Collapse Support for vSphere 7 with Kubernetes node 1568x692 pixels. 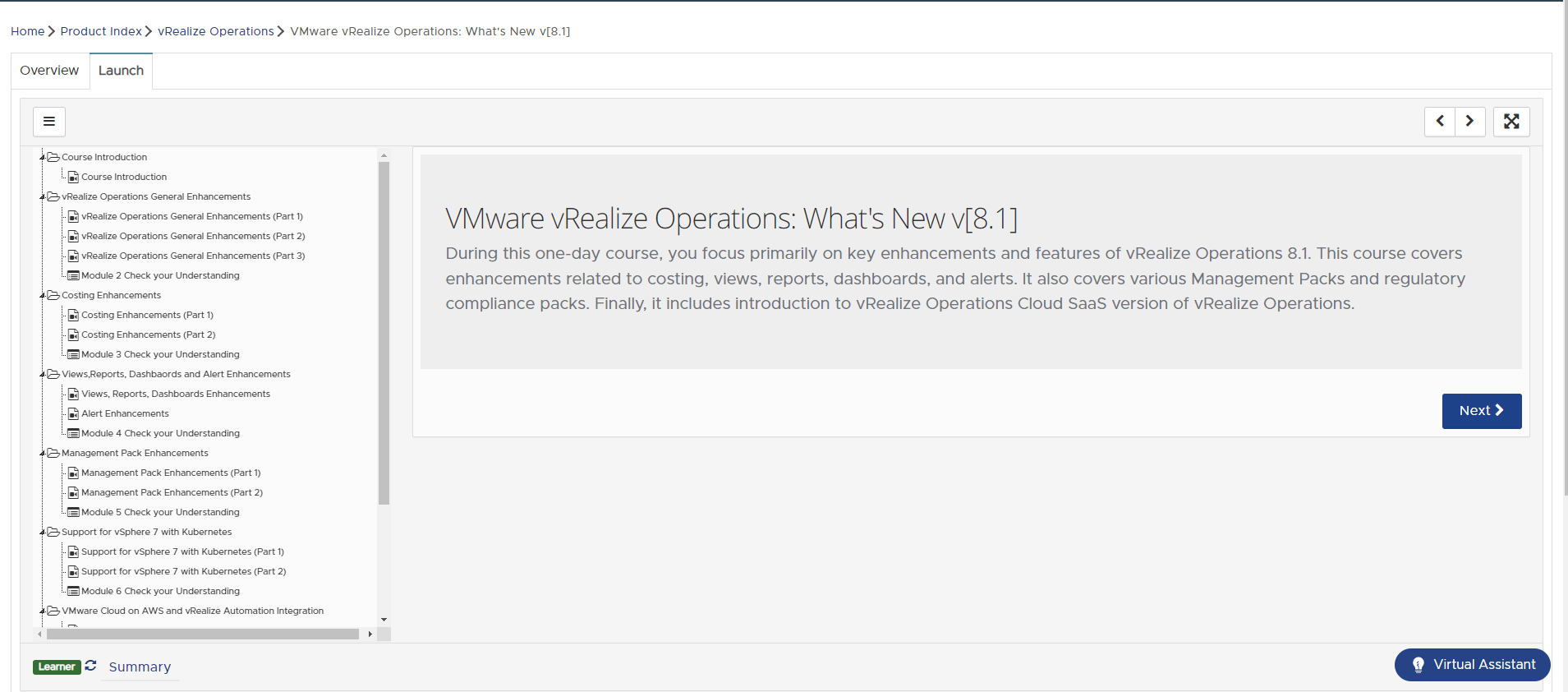(x=43, y=532)
